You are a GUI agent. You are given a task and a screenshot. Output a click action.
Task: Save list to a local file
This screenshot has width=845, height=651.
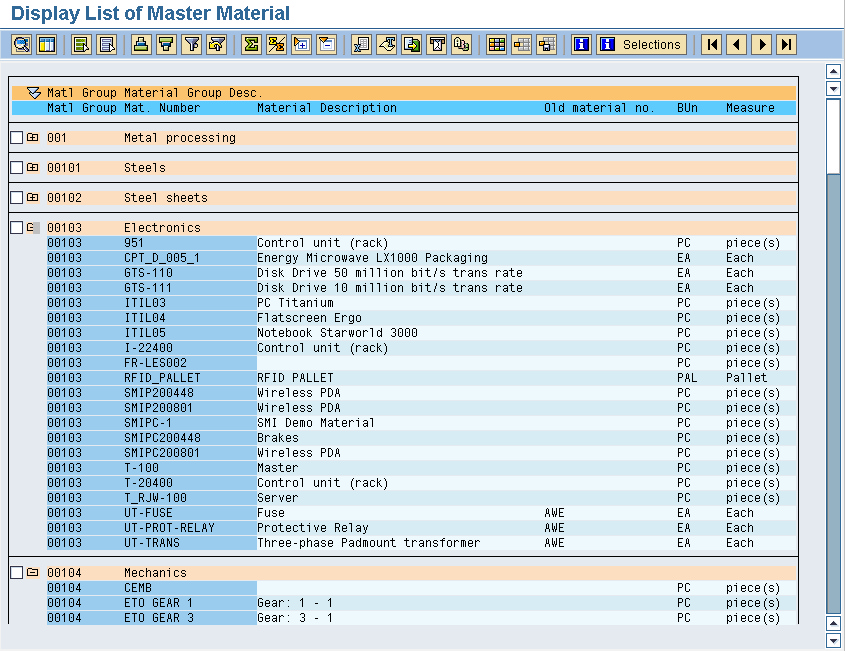(412, 44)
